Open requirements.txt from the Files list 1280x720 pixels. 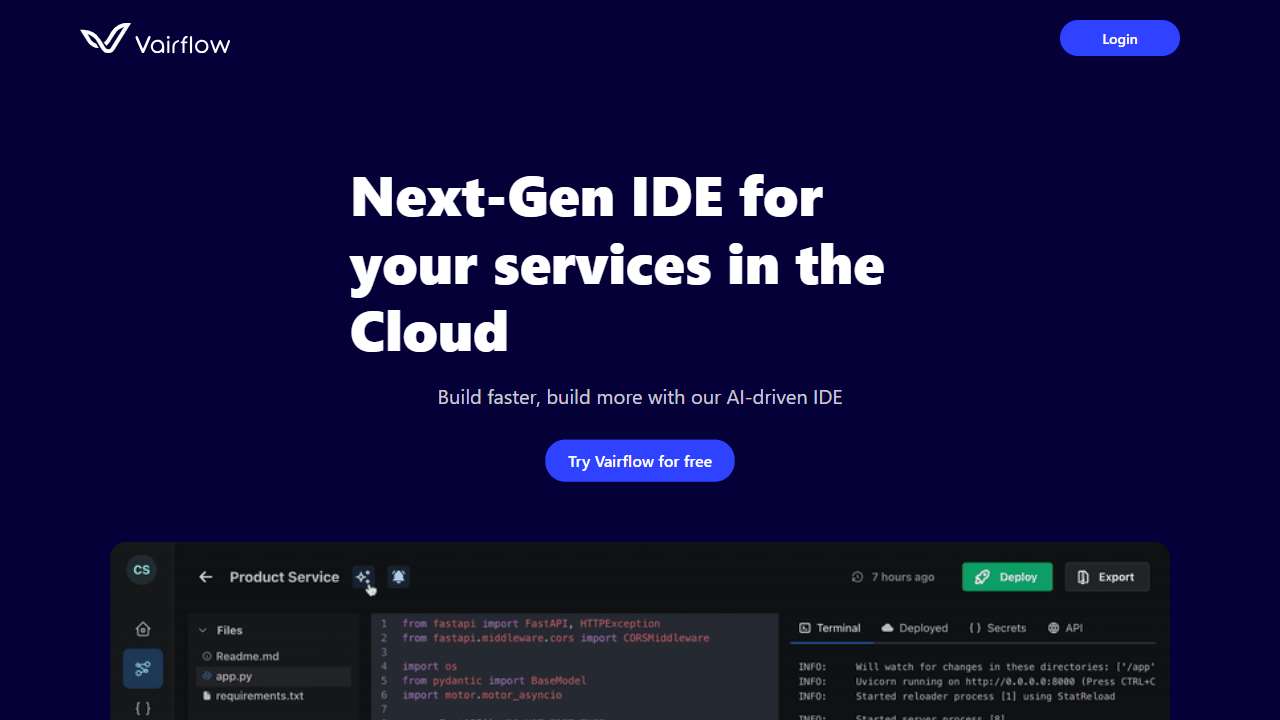258,696
